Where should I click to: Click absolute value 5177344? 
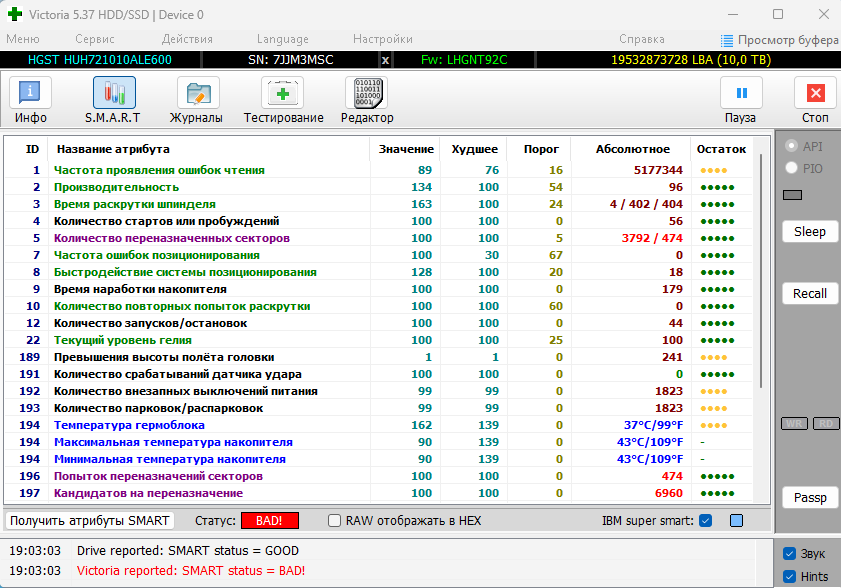658,170
